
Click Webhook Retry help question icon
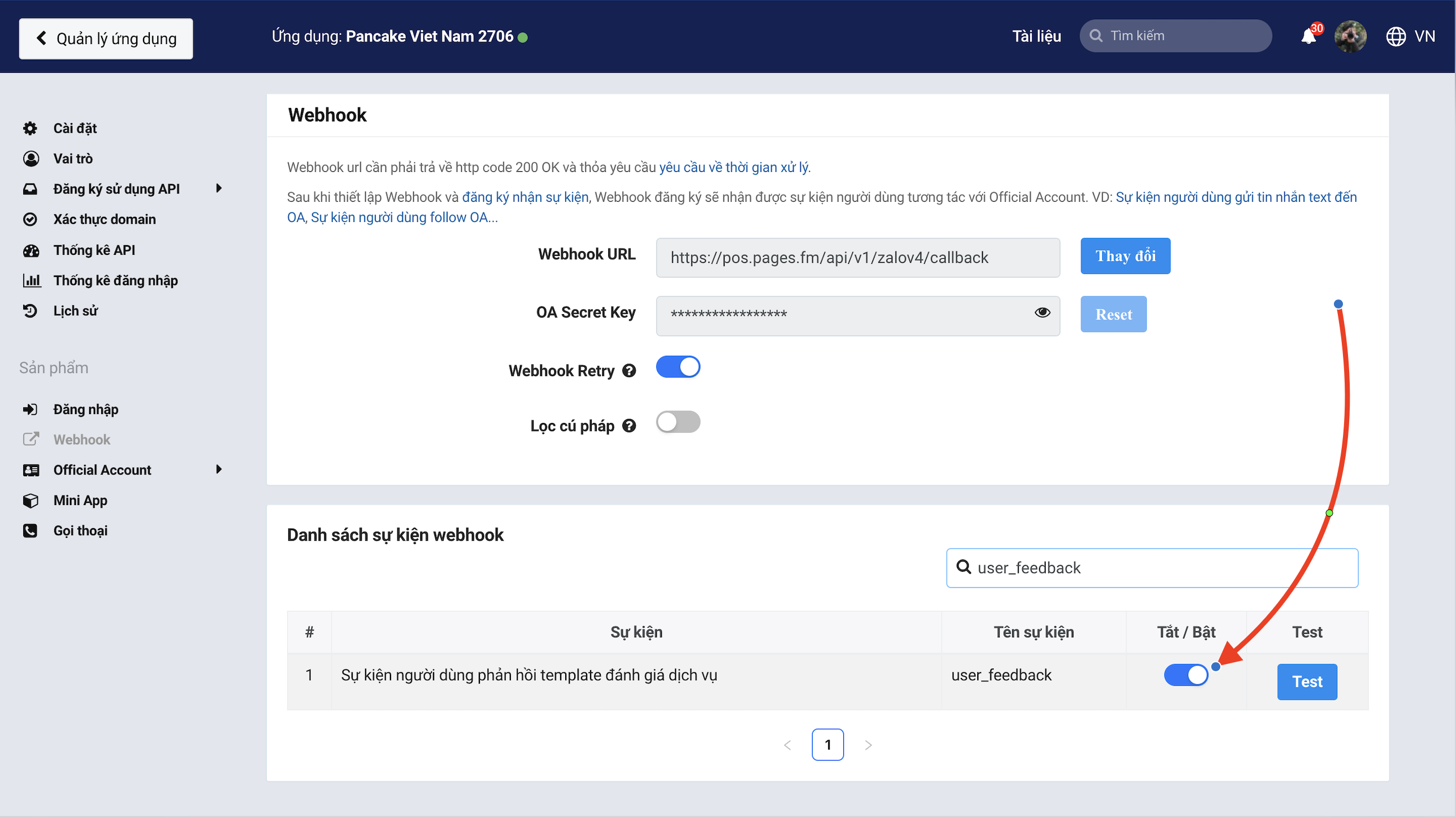pos(629,371)
